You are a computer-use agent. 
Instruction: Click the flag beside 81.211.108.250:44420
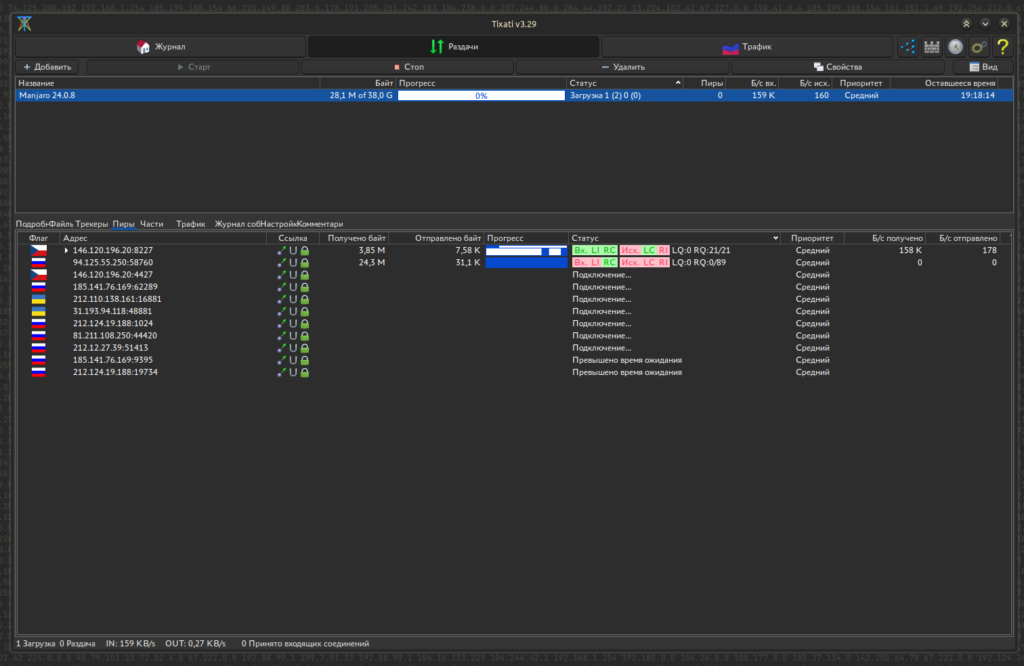pos(39,336)
